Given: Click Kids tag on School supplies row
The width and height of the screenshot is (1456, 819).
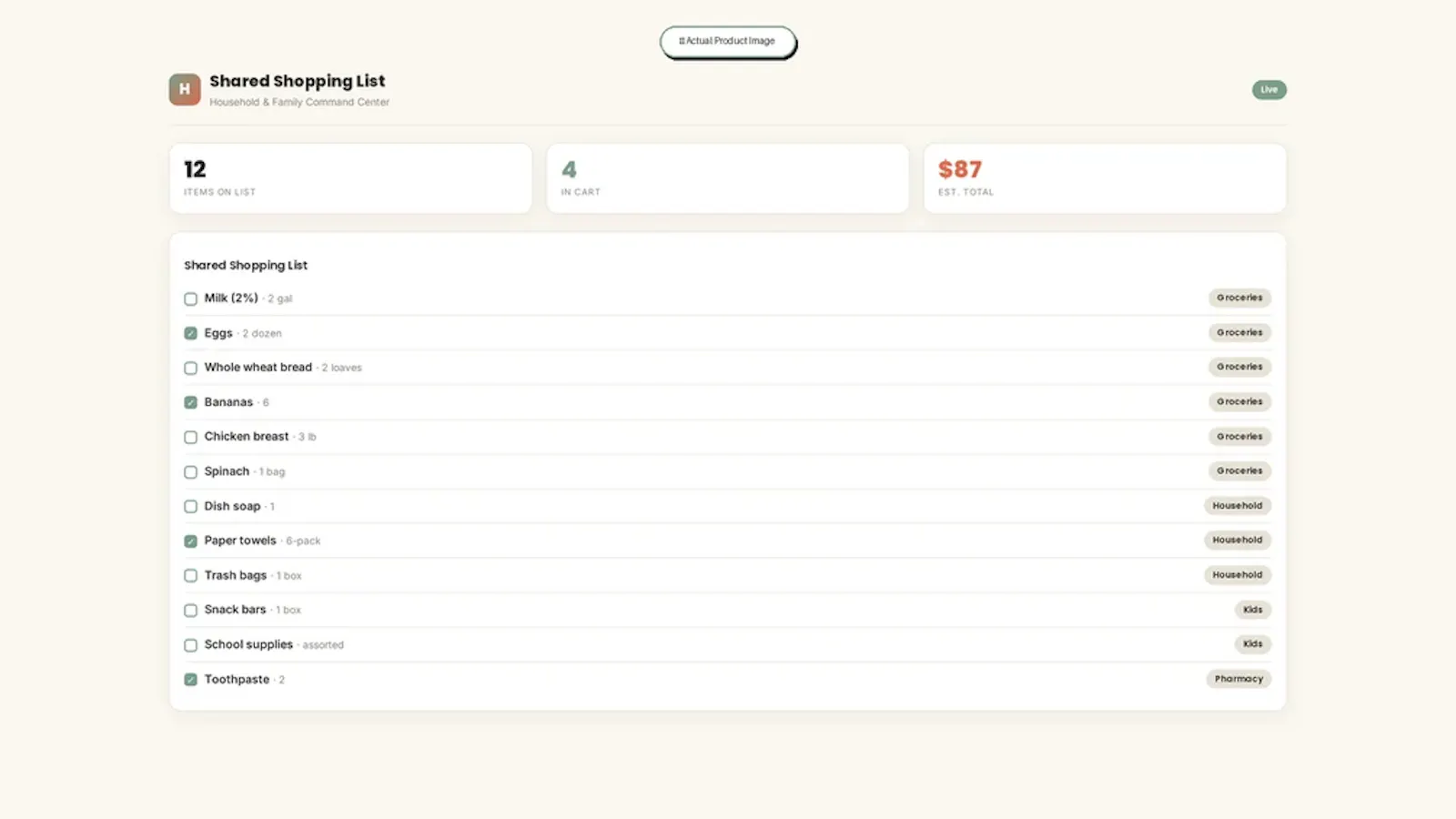Looking at the screenshot, I should (1252, 643).
